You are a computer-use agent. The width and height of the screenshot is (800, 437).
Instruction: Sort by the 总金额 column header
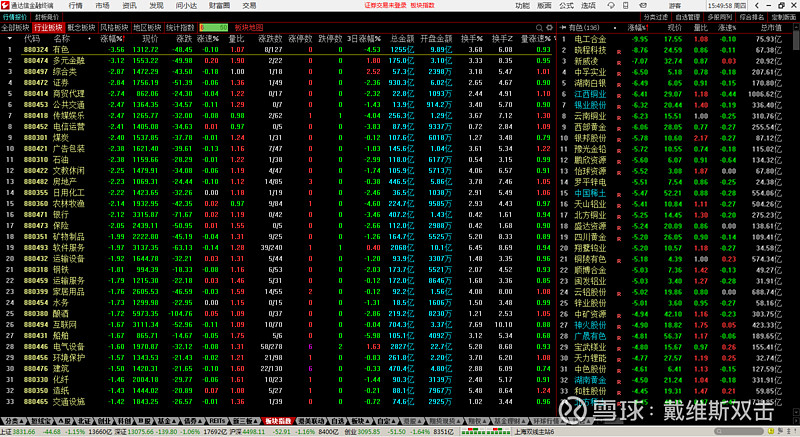point(402,39)
